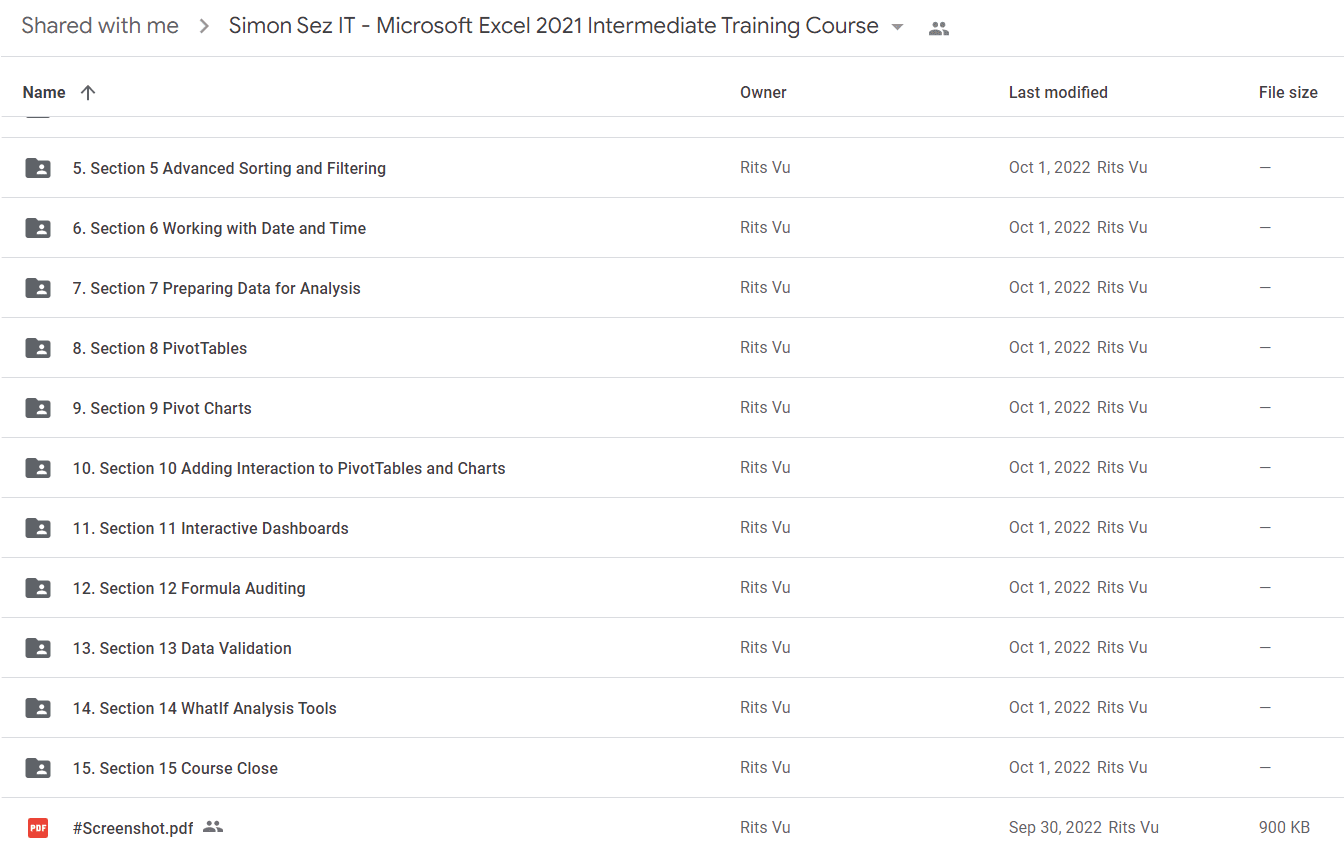
Task: Select '5. Section 5 Advanced Sorting and Filtering'
Action: pos(229,168)
